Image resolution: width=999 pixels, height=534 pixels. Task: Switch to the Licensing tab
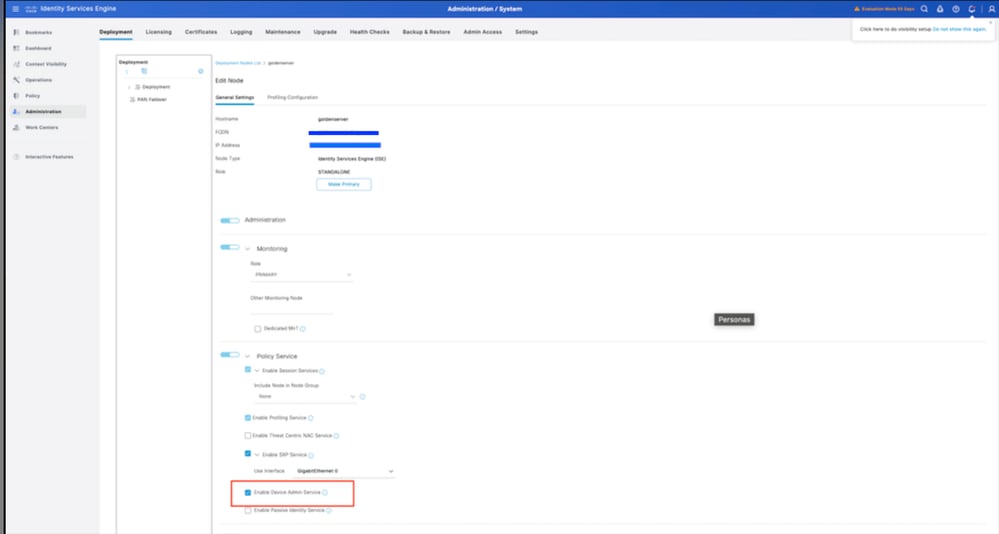[x=159, y=32]
